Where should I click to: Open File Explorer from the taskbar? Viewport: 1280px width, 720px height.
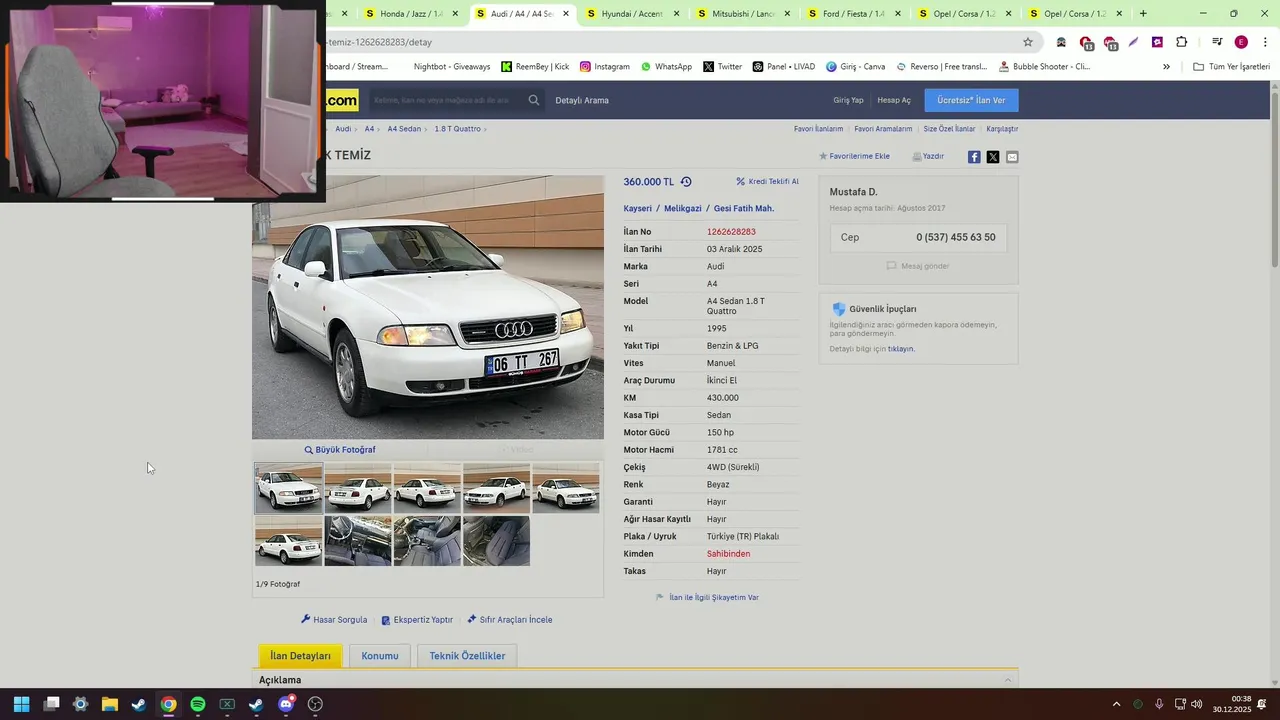click(110, 704)
